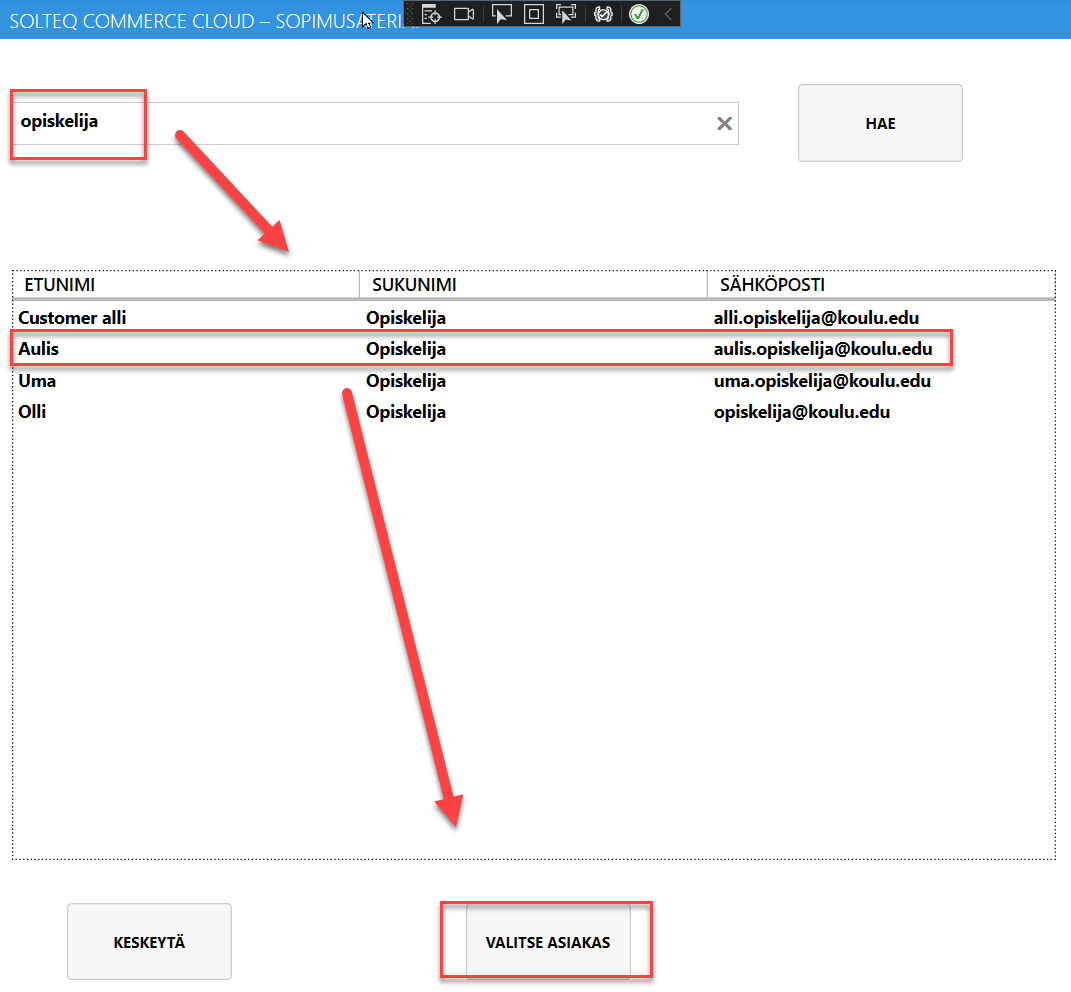1071x992 pixels.
Task: Click the curly braces Hot Reload icon
Action: (603, 14)
